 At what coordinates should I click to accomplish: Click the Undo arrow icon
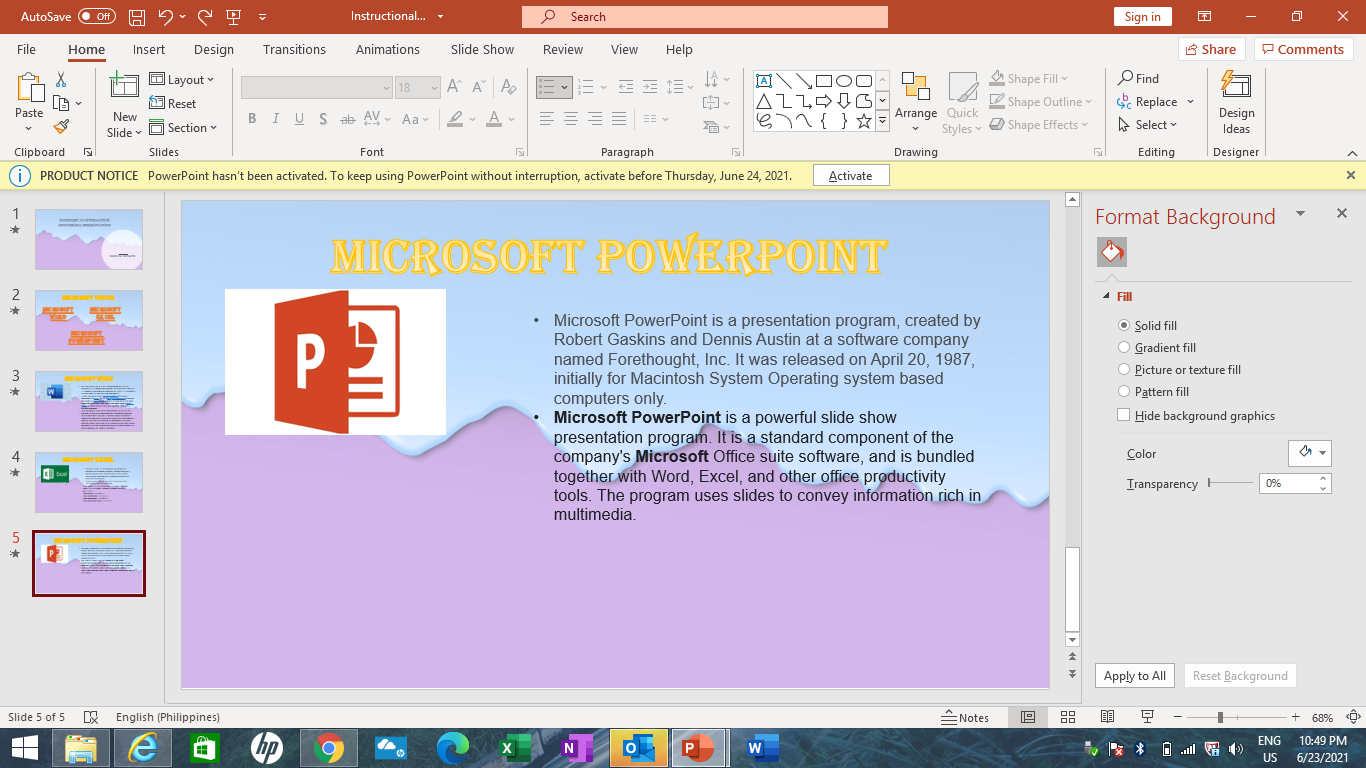pos(166,16)
